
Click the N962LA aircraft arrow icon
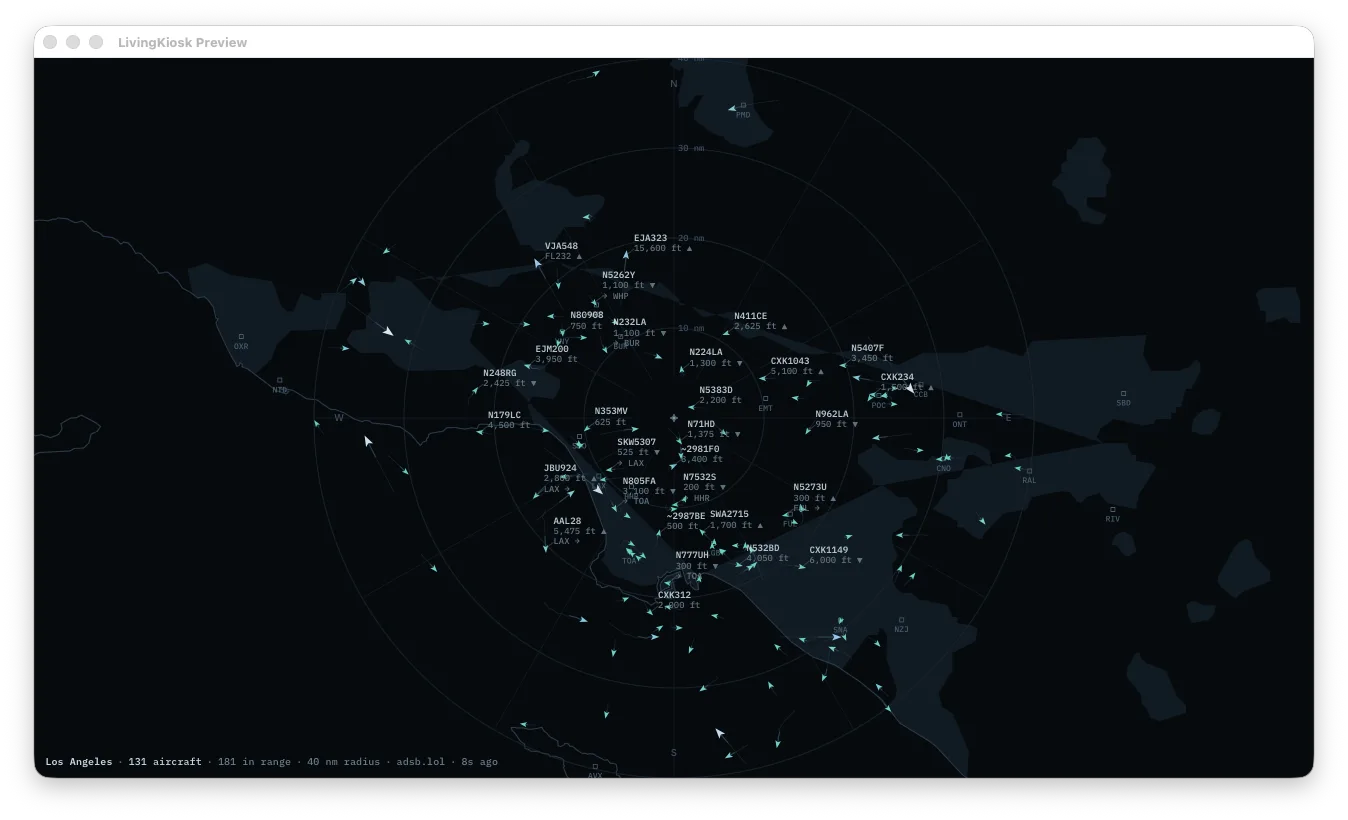pyautogui.click(x=808, y=431)
